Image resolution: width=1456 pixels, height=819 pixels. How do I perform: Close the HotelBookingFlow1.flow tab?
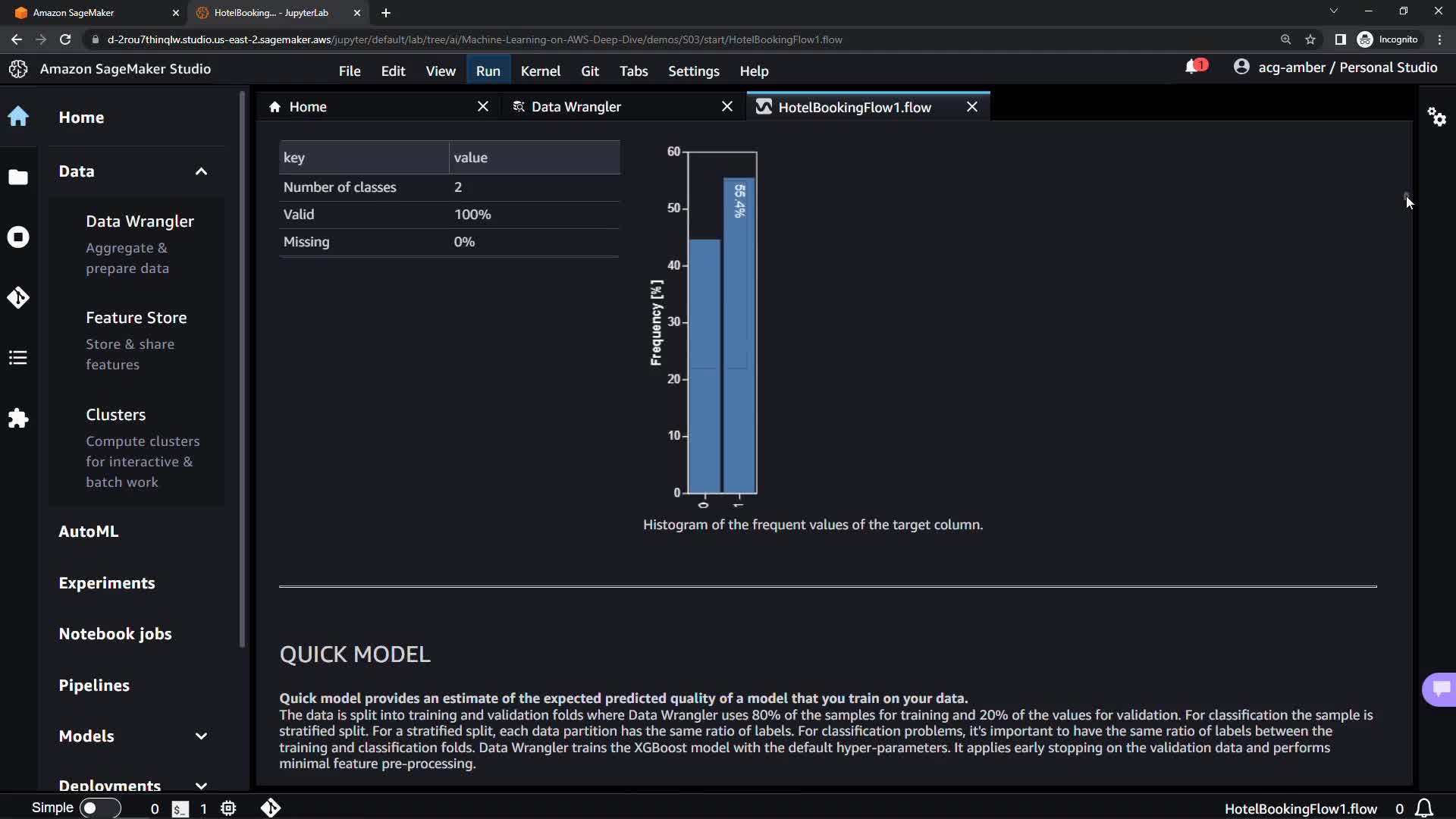[x=971, y=107]
